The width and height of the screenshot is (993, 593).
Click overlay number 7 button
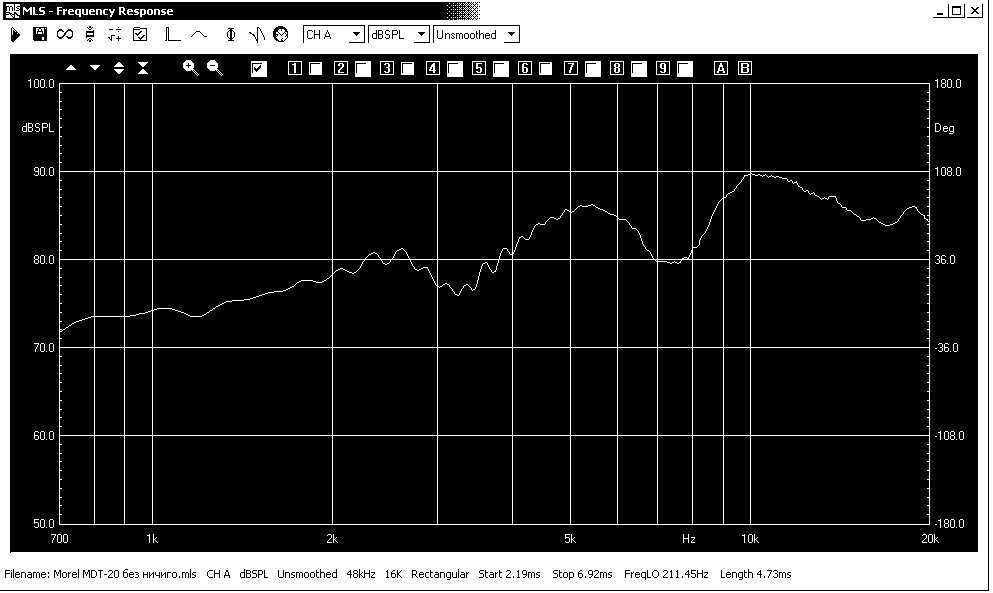(571, 68)
